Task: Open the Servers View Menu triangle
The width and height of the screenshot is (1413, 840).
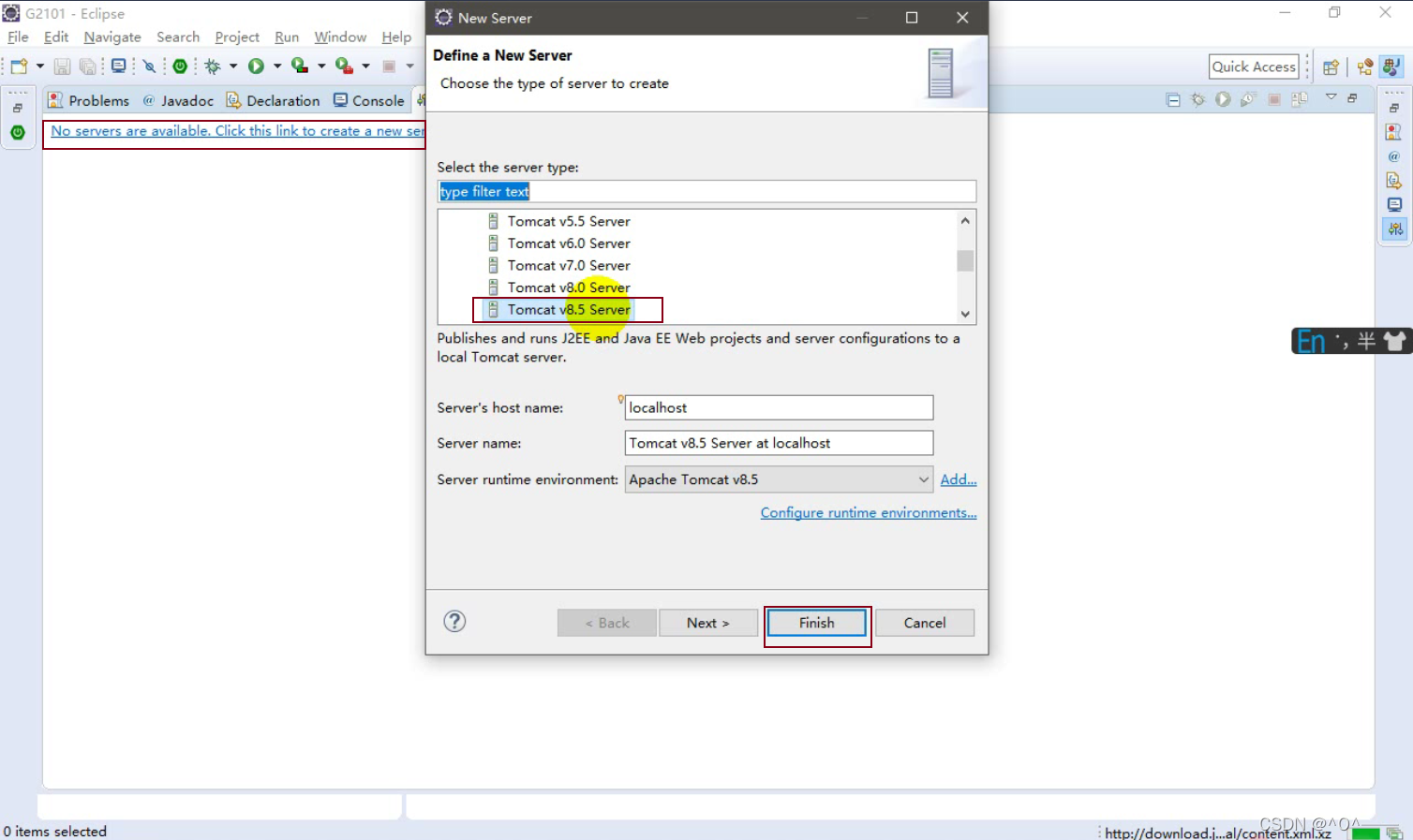Action: click(1331, 97)
